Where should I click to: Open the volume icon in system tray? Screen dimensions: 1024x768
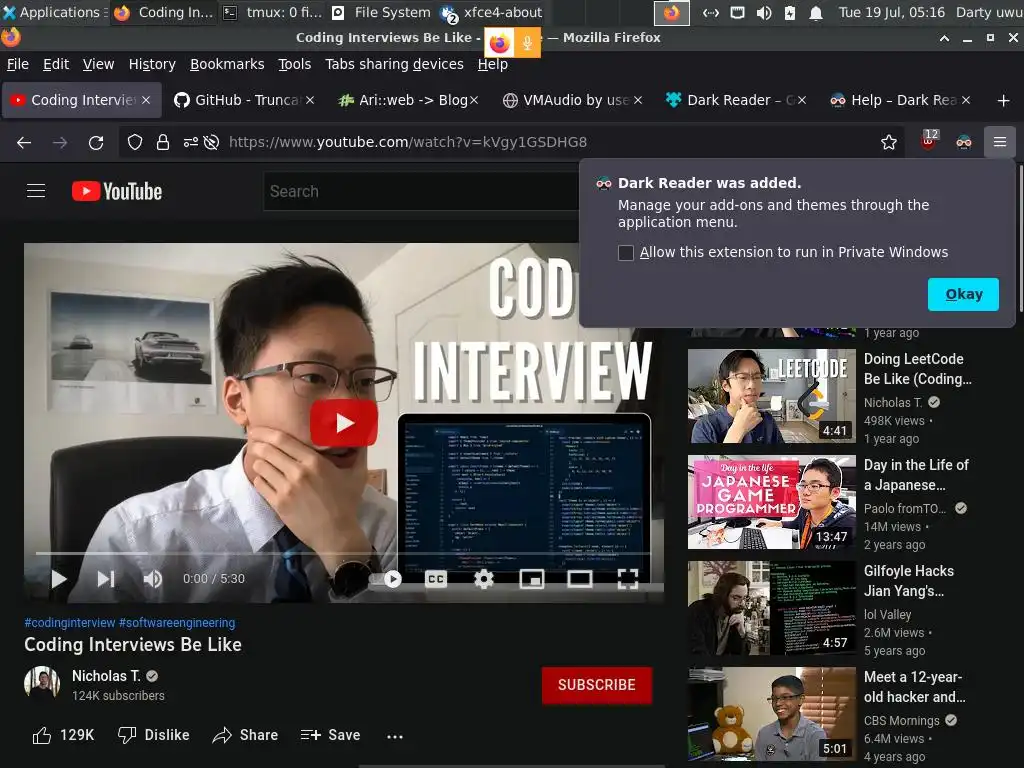click(x=763, y=12)
